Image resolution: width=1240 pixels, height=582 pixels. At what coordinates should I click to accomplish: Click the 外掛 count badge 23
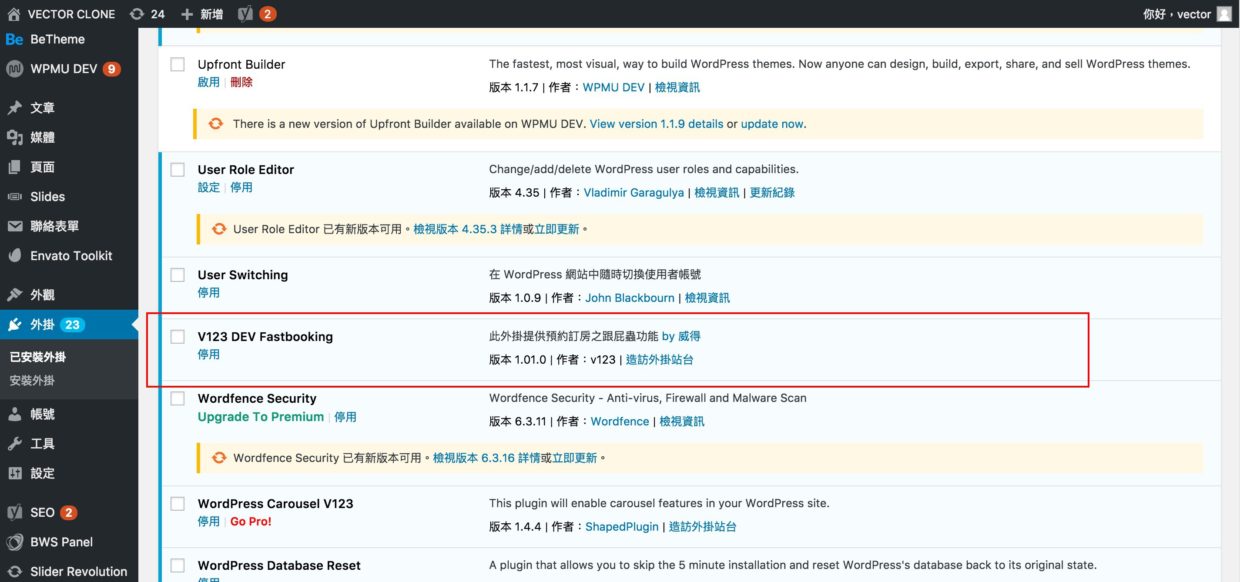[x=72, y=324]
